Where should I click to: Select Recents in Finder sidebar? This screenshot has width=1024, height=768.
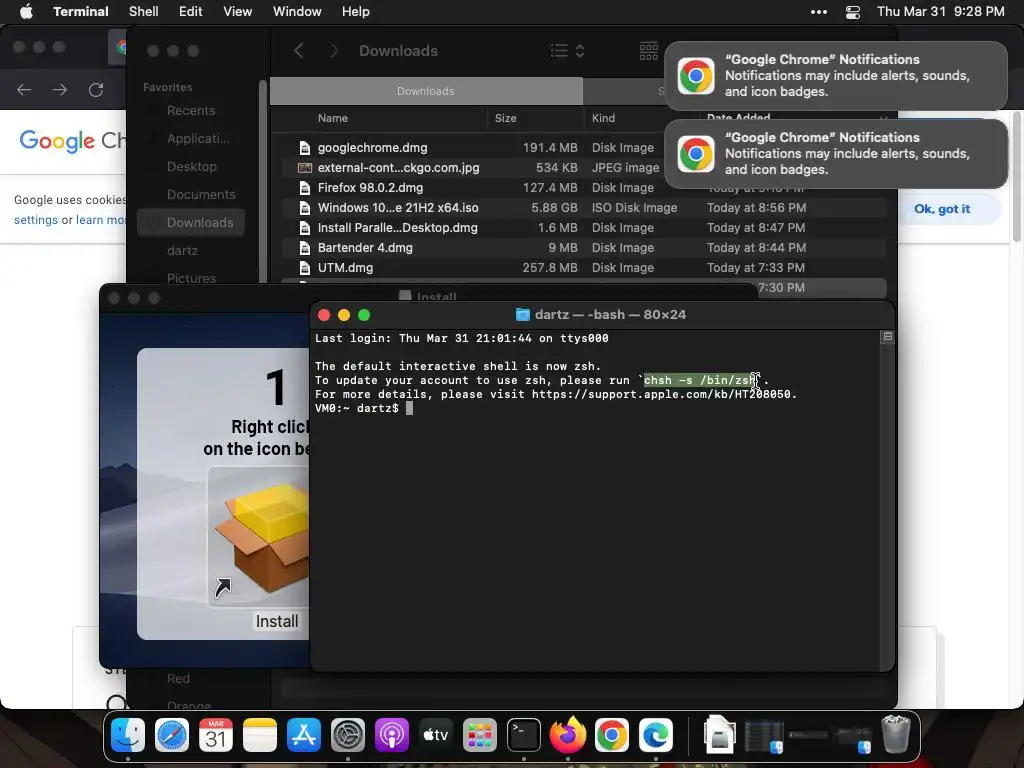[191, 110]
